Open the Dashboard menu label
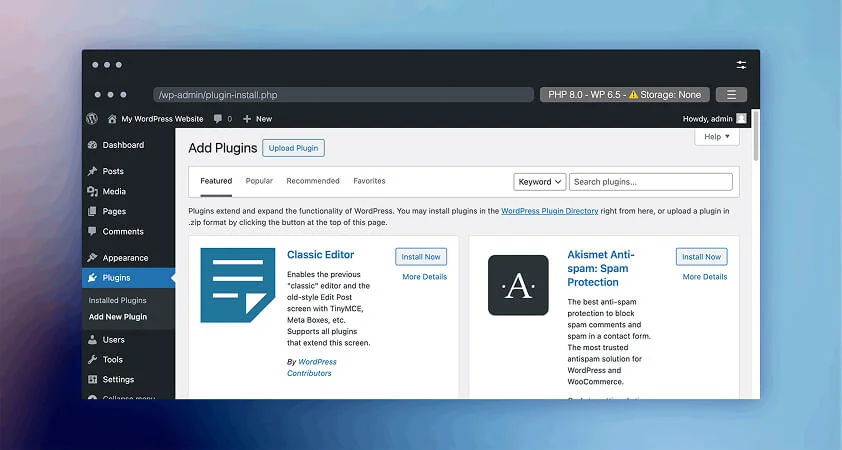This screenshot has width=842, height=450. 124,145
